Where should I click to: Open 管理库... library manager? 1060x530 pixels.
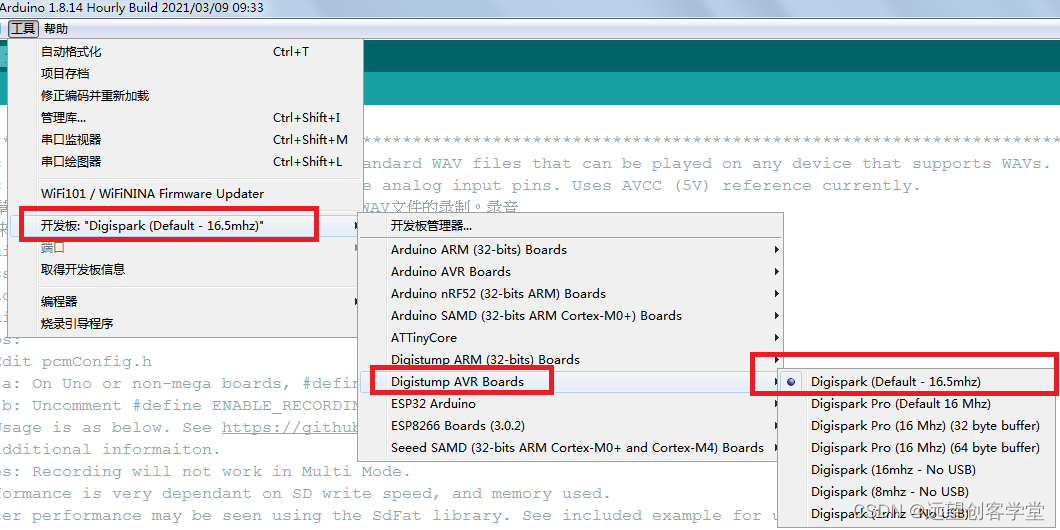coord(185,118)
